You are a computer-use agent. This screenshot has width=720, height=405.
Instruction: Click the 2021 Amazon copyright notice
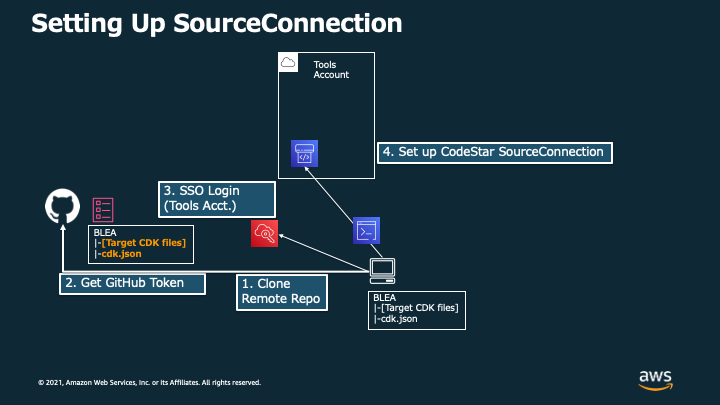[x=149, y=382]
